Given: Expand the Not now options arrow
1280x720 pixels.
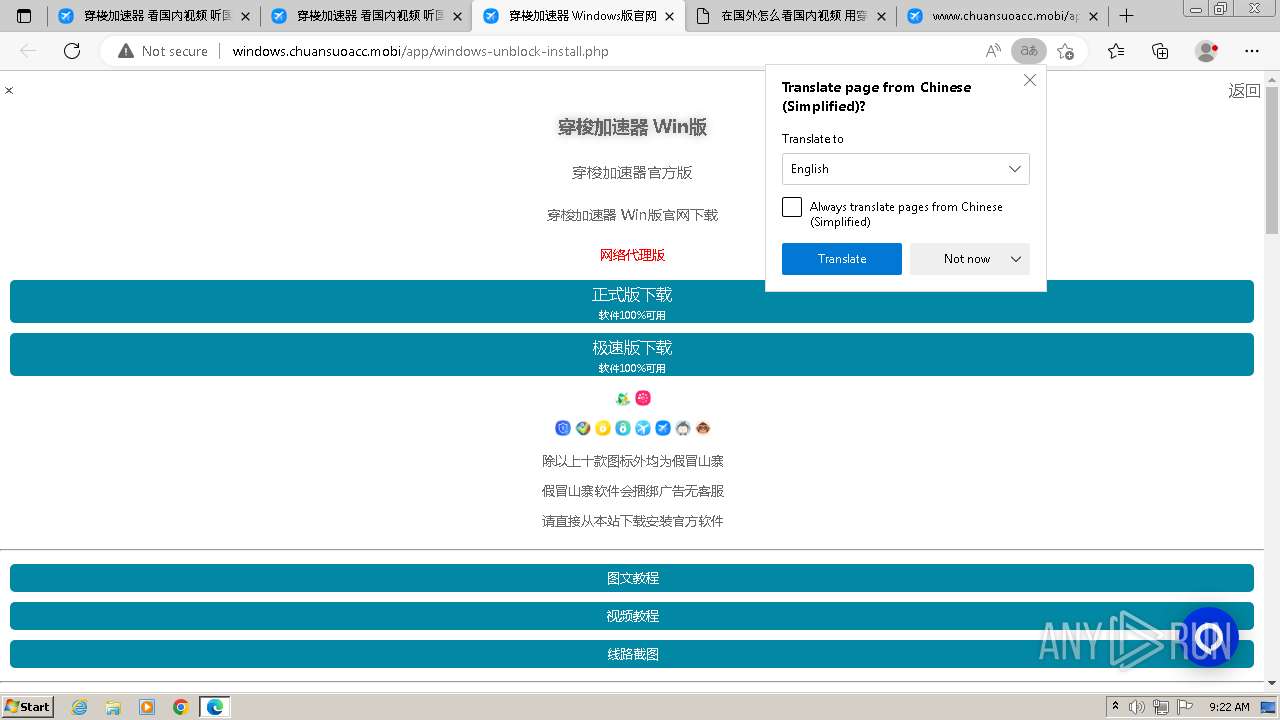Looking at the screenshot, I should point(1016,259).
